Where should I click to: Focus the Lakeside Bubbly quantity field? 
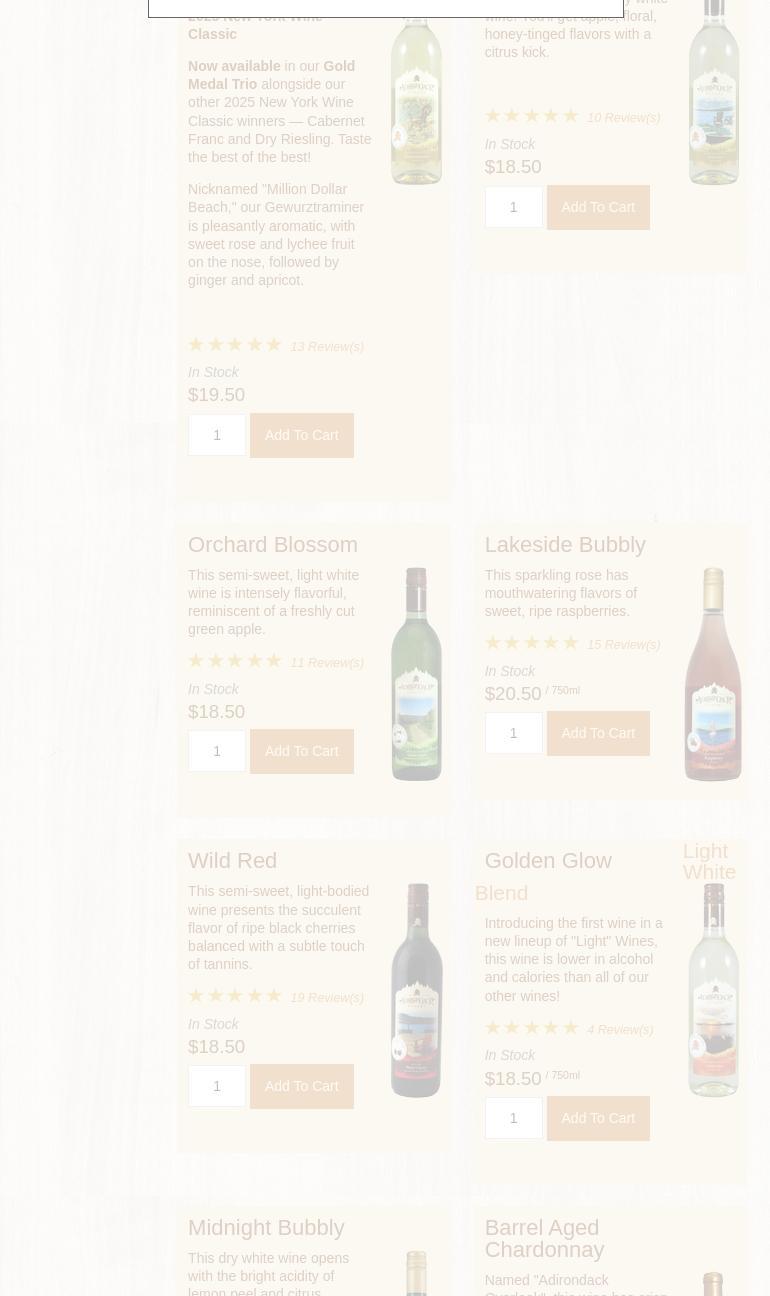point(513,733)
